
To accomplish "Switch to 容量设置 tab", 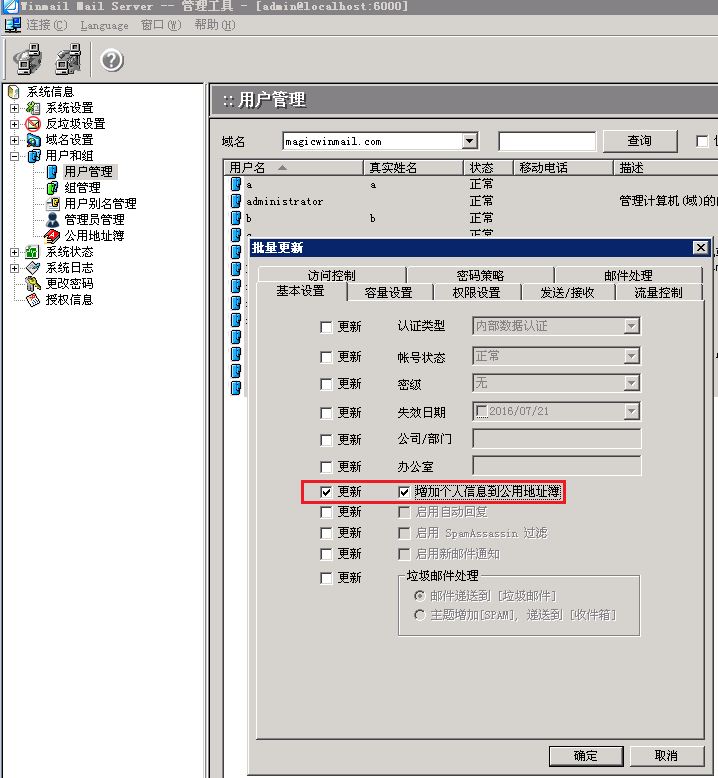I will pyautogui.click(x=388, y=293).
